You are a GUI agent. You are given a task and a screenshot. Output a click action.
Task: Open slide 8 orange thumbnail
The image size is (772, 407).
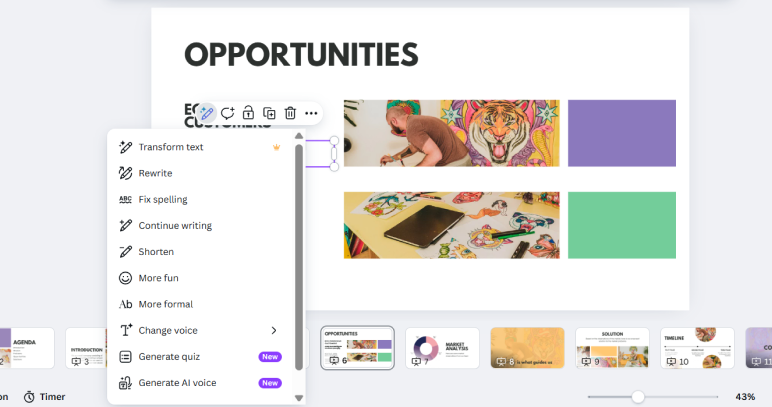(527, 348)
